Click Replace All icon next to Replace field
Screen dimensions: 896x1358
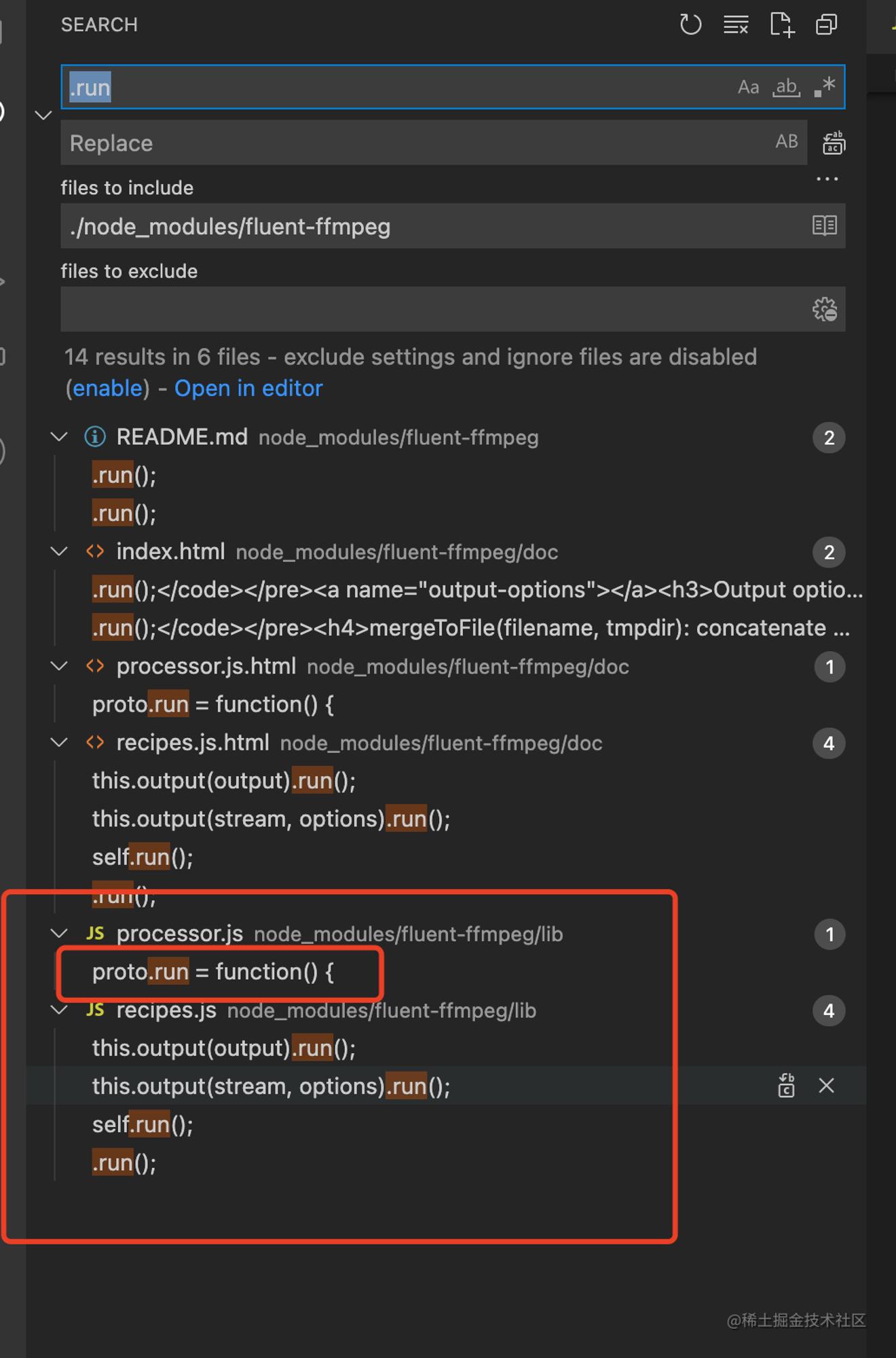834,143
